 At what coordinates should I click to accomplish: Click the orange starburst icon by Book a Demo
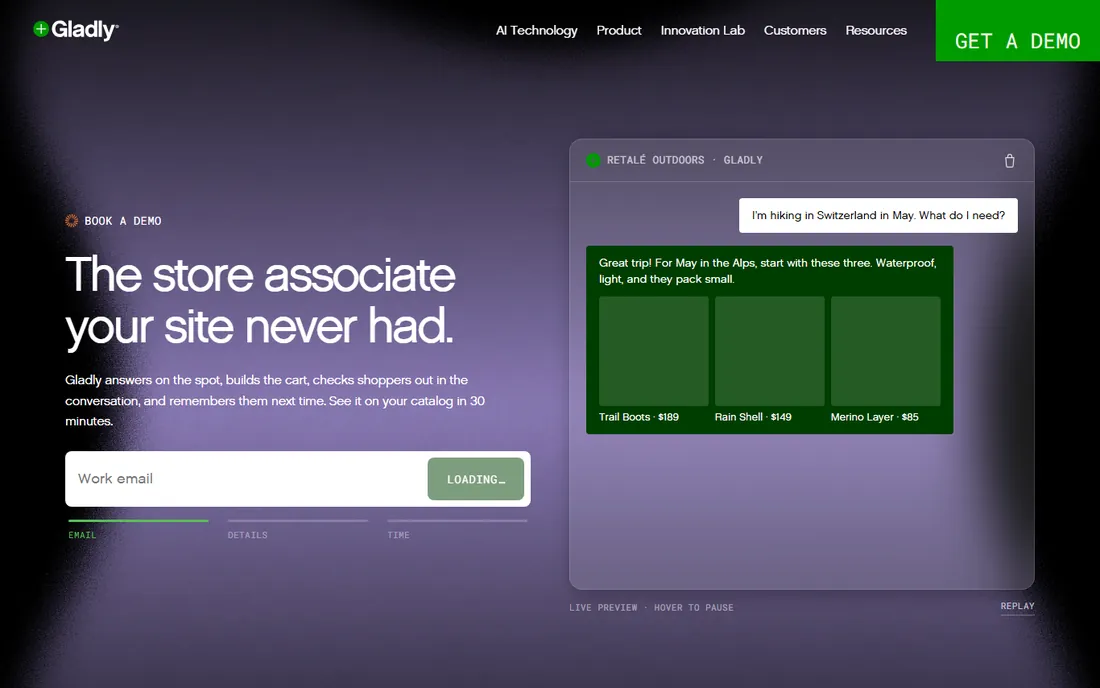point(72,221)
